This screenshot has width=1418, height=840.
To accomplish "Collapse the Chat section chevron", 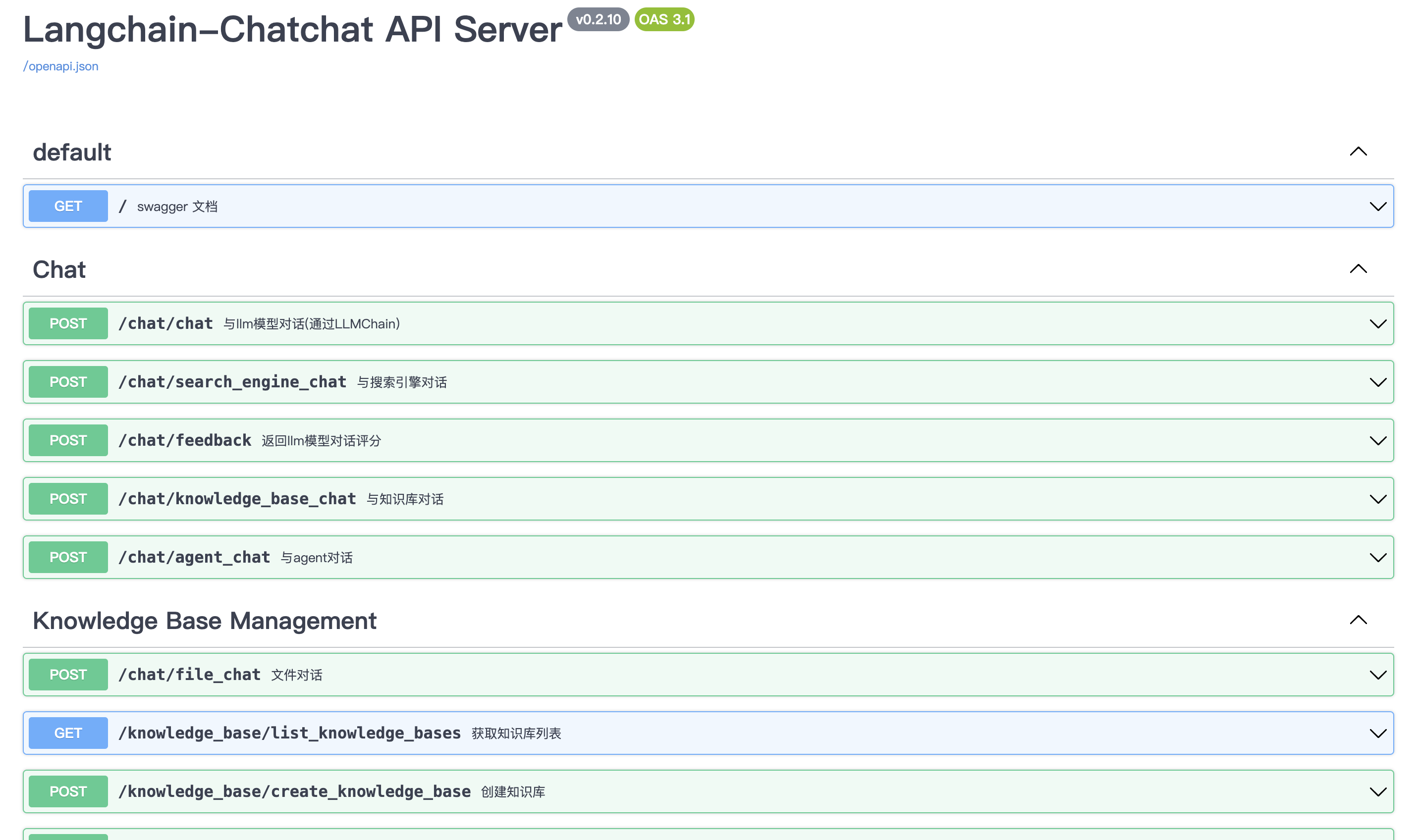I will pyautogui.click(x=1358, y=269).
